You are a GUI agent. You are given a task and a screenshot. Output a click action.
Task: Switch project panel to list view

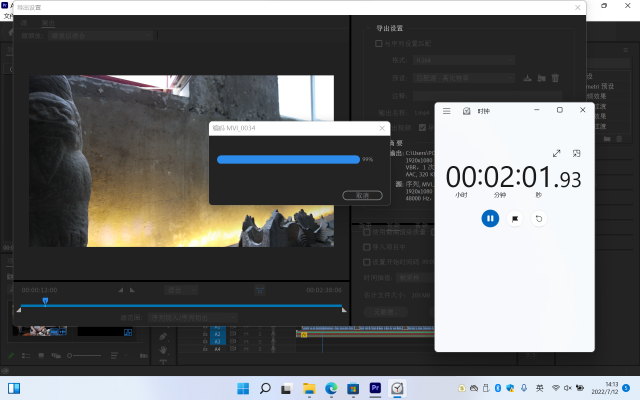(26, 356)
